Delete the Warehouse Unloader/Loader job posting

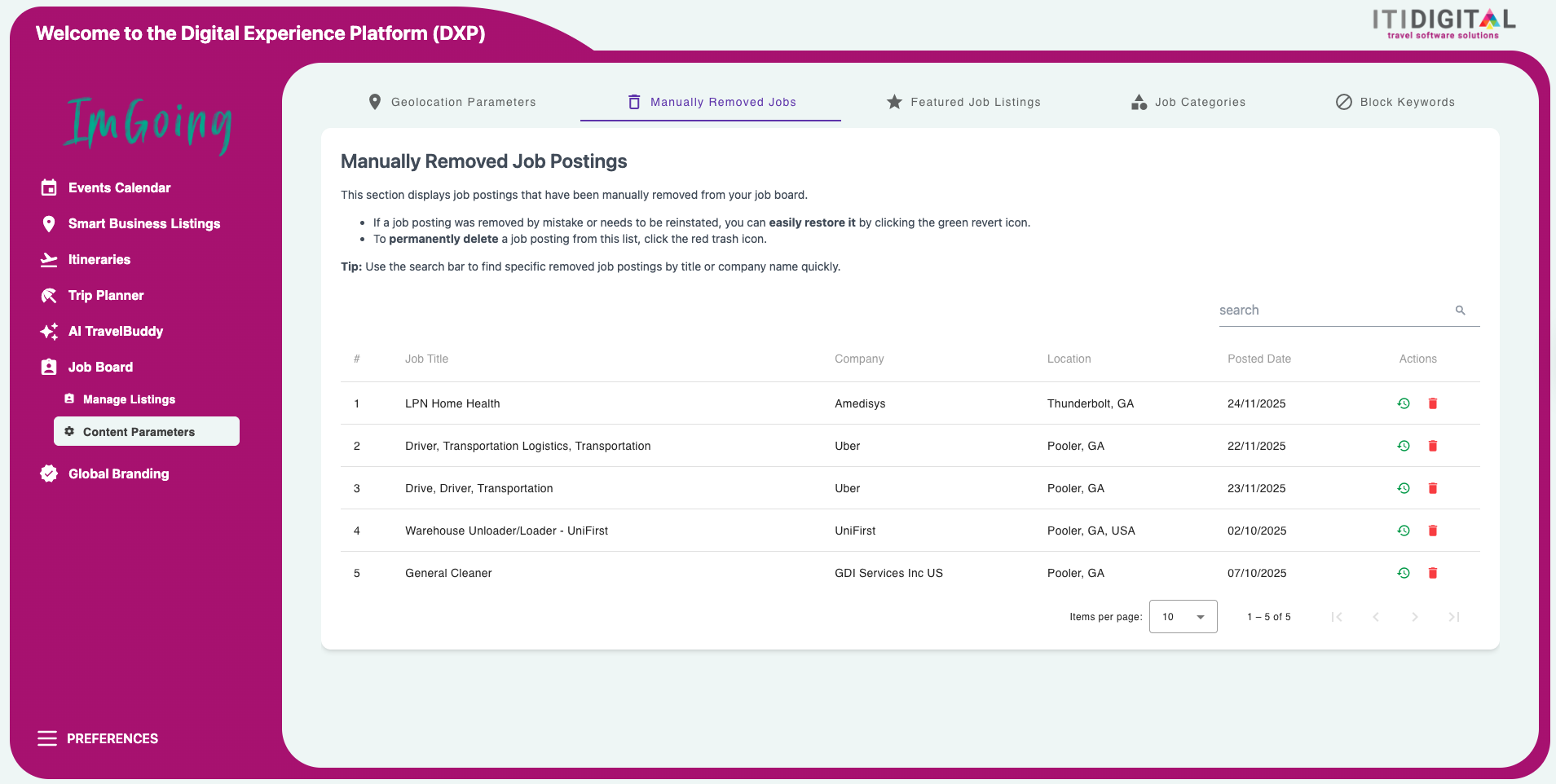point(1433,531)
